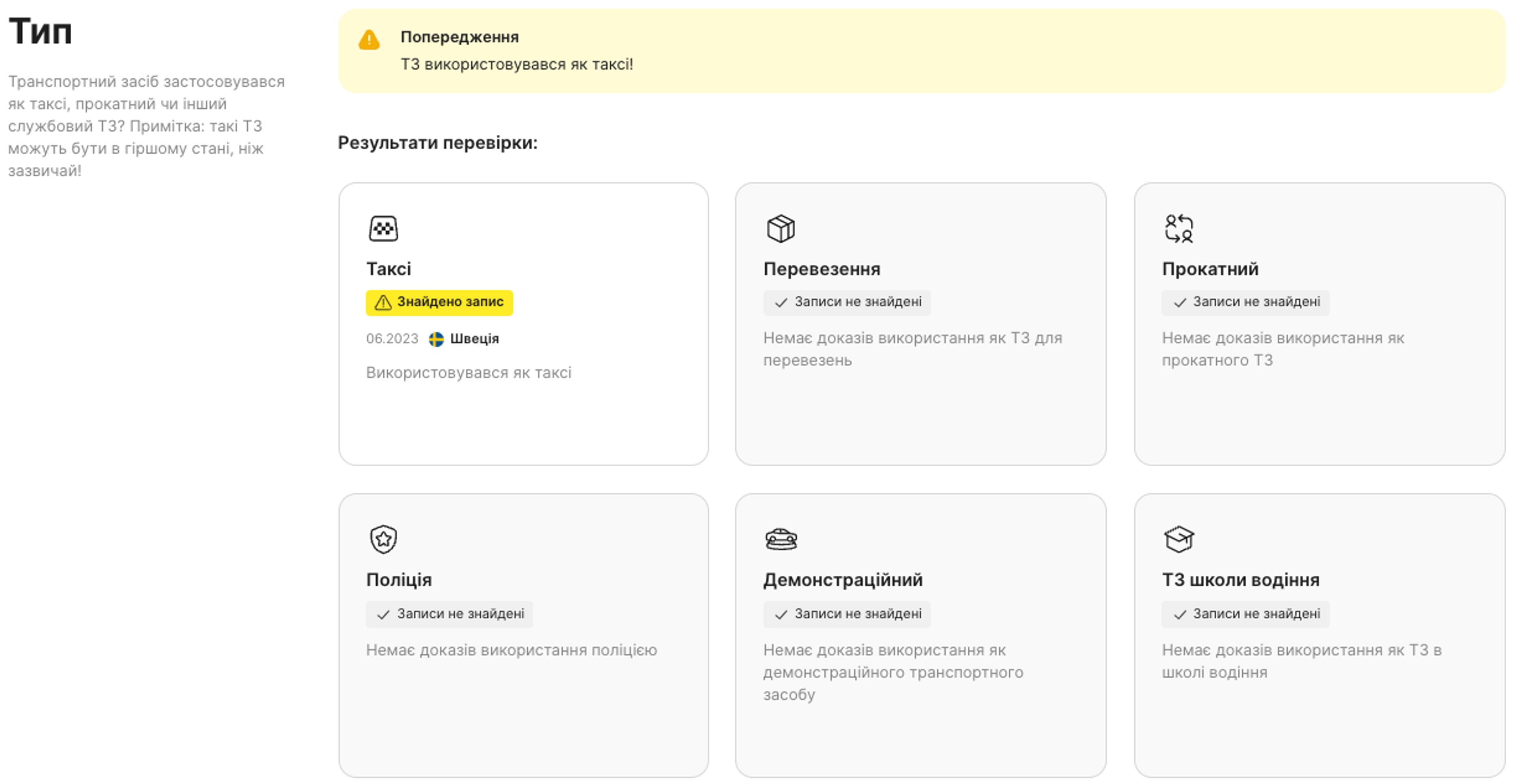Click the taxi checker icon
Screen dimensions: 1513x784
click(x=383, y=228)
